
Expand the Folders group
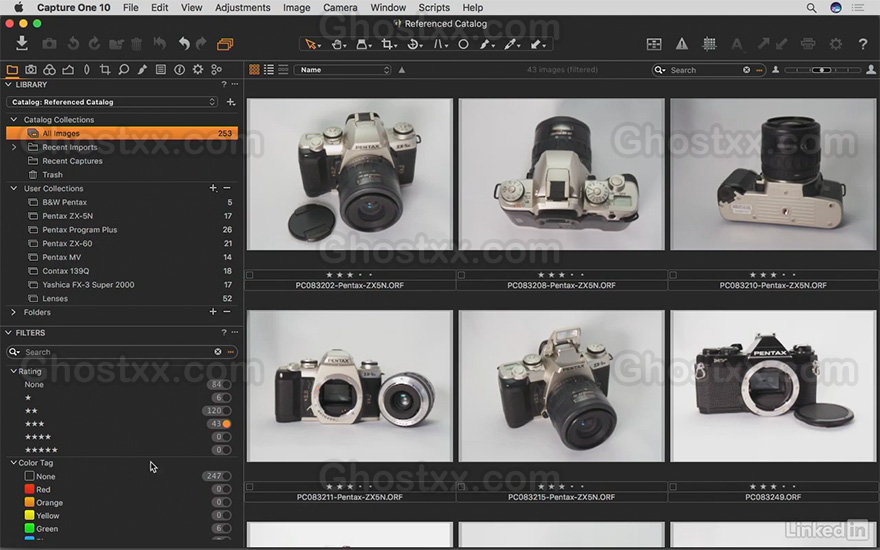(13, 312)
